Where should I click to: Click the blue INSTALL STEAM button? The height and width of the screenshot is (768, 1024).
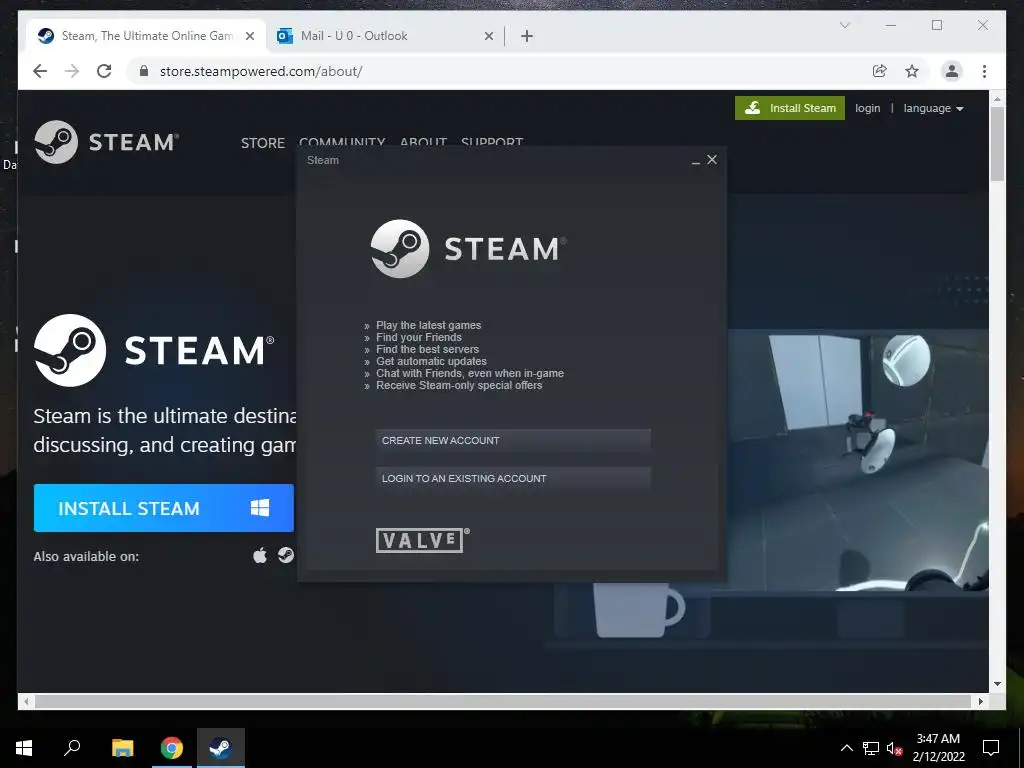click(x=164, y=508)
